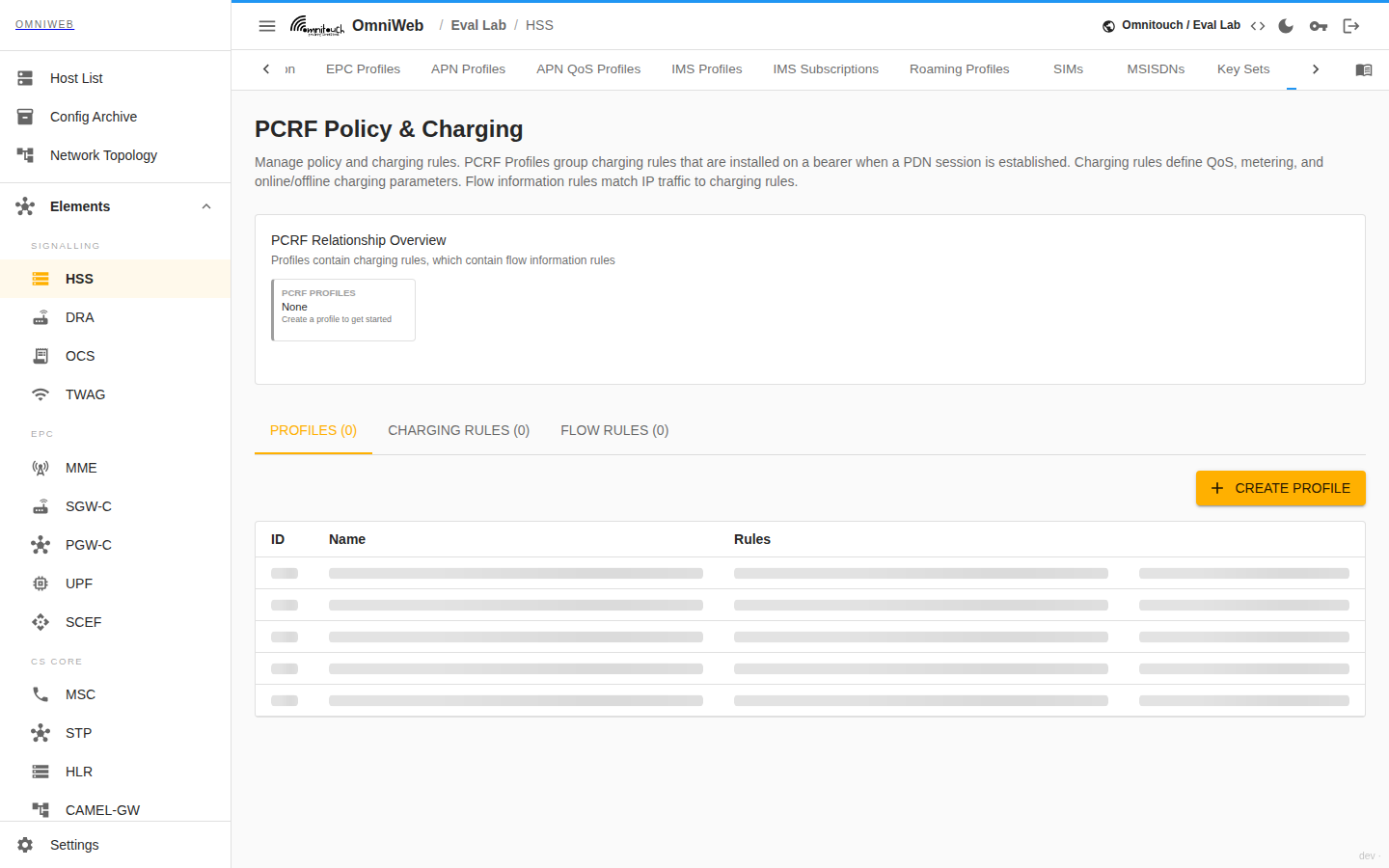Screen dimensions: 1389x868
Task: Open the SIMs tab
Action: pyautogui.click(x=1068, y=69)
